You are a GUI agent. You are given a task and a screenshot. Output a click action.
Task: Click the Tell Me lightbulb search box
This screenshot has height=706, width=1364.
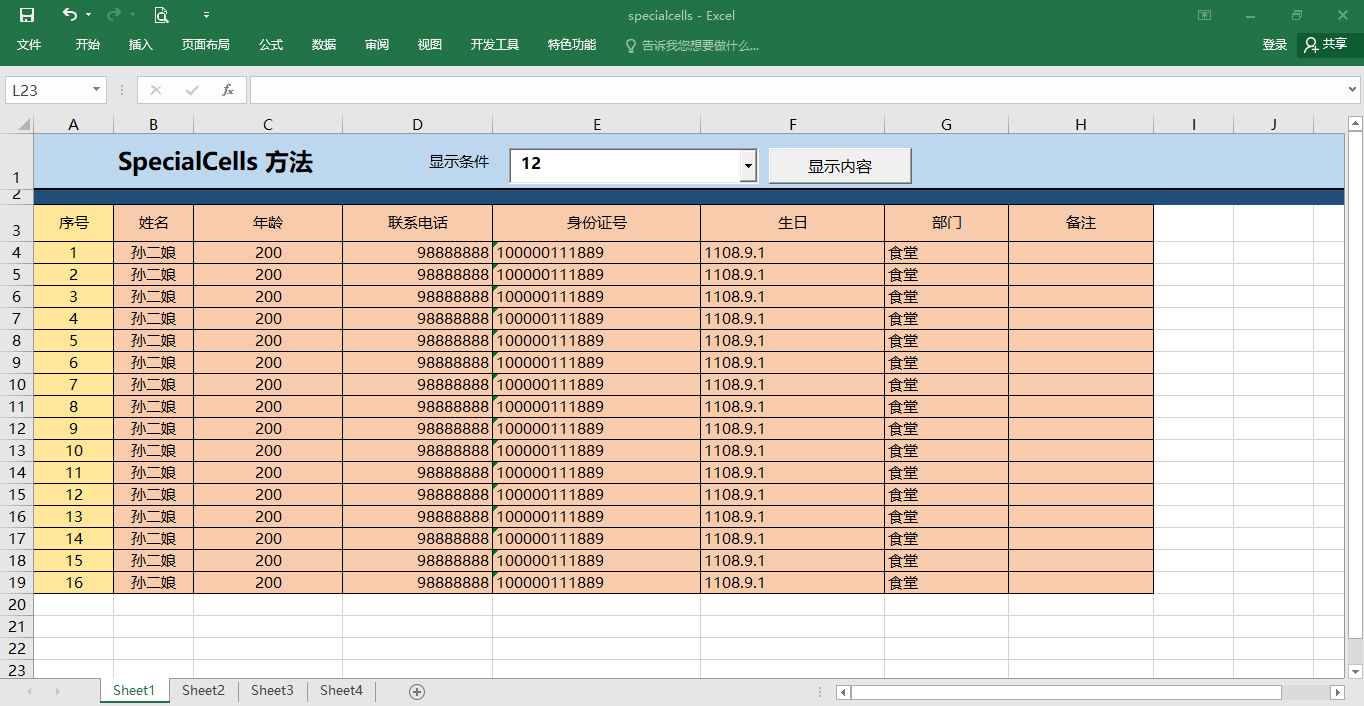(691, 45)
